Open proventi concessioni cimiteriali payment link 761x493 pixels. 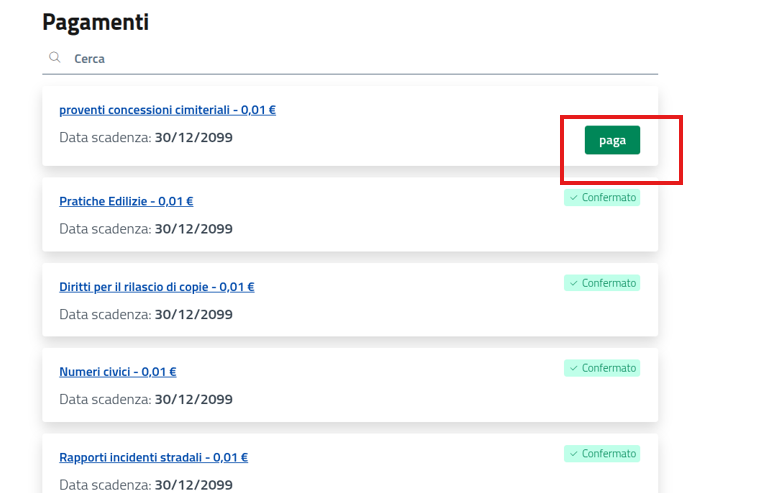coord(167,110)
